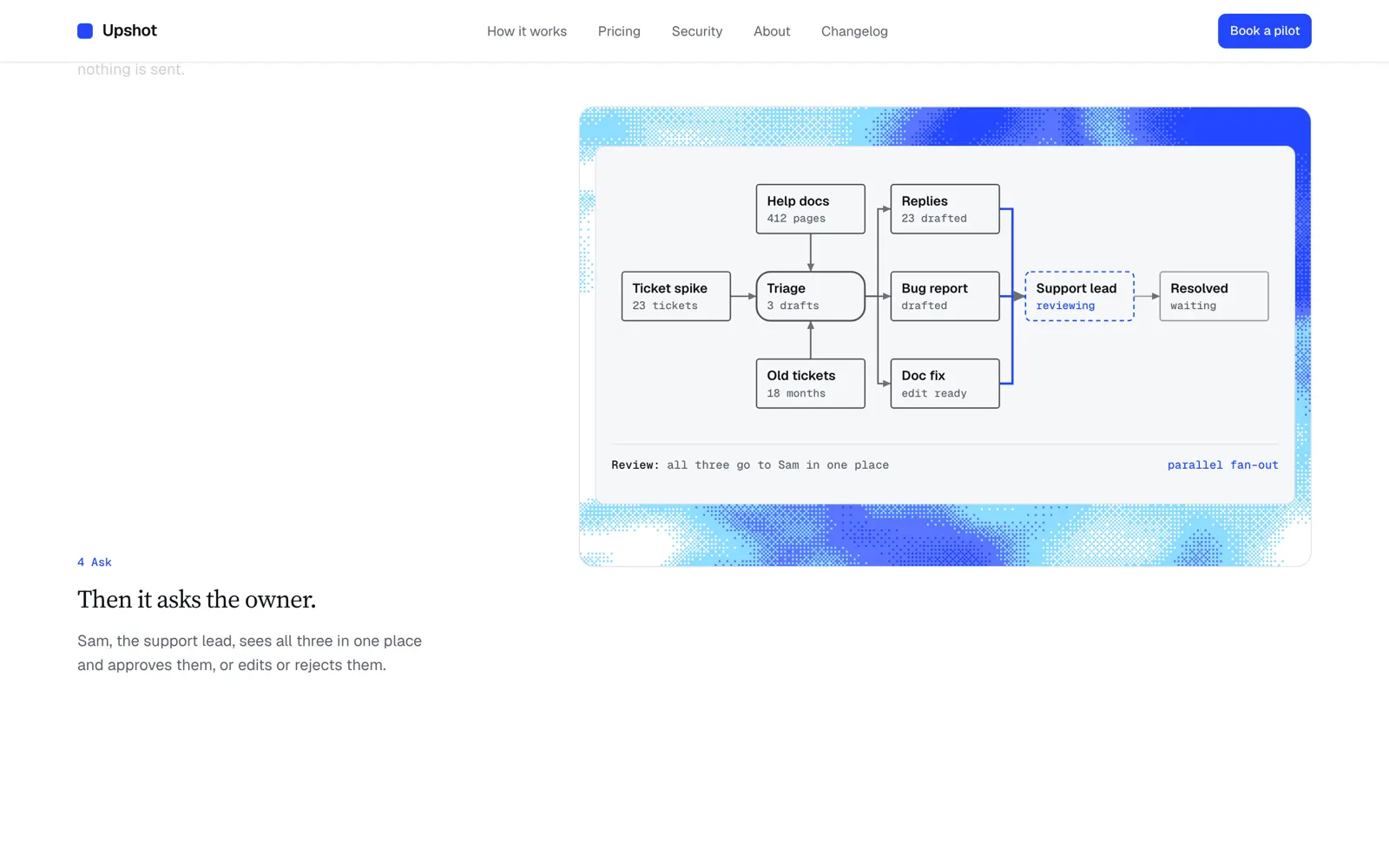Viewport: 1389px width, 868px height.
Task: Visit the About page
Action: (x=772, y=31)
